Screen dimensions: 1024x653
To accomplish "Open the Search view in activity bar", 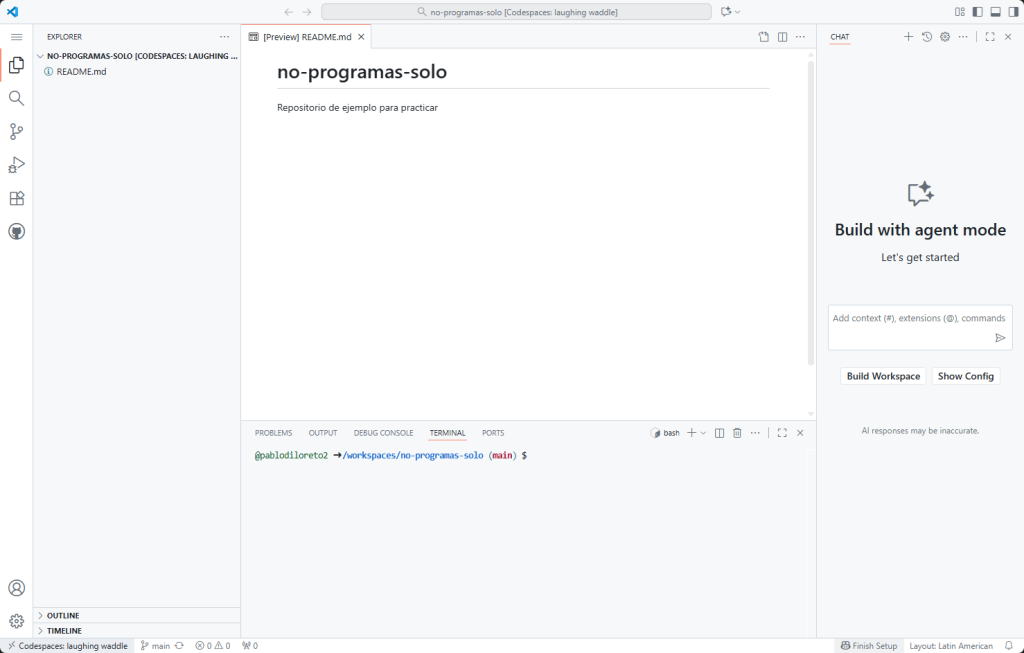I will point(16,98).
